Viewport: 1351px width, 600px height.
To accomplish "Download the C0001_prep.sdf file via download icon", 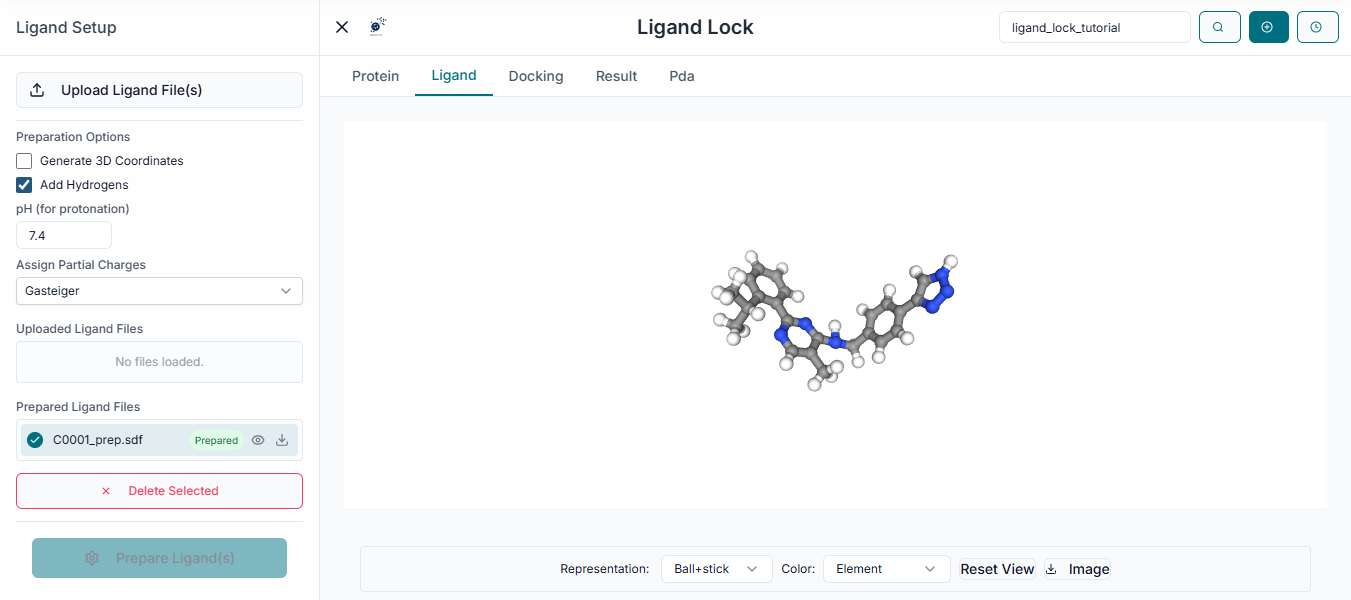I will coord(282,440).
